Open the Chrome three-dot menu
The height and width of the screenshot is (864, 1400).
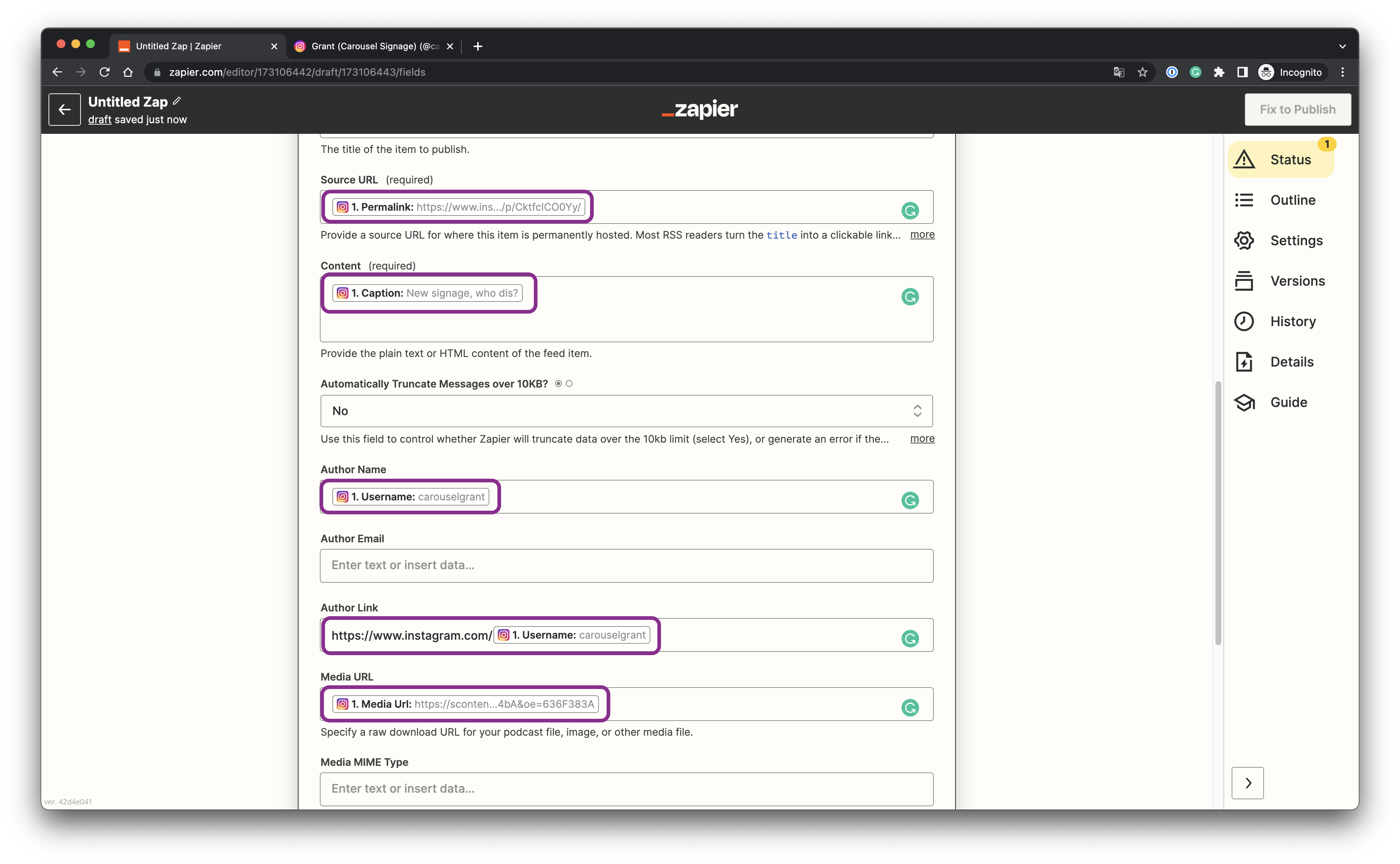[1343, 72]
